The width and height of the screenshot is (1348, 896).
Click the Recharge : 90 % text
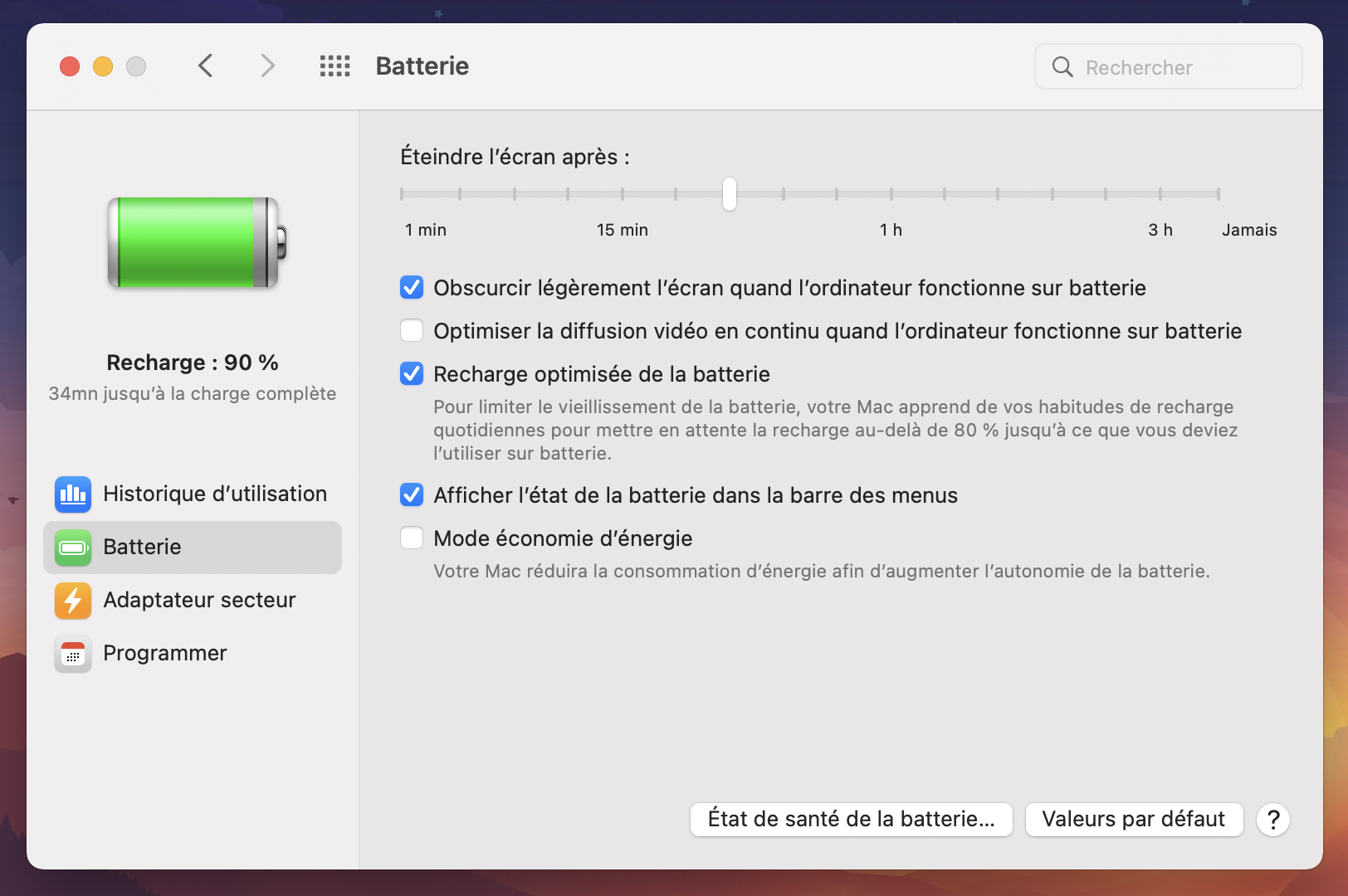[x=193, y=363]
